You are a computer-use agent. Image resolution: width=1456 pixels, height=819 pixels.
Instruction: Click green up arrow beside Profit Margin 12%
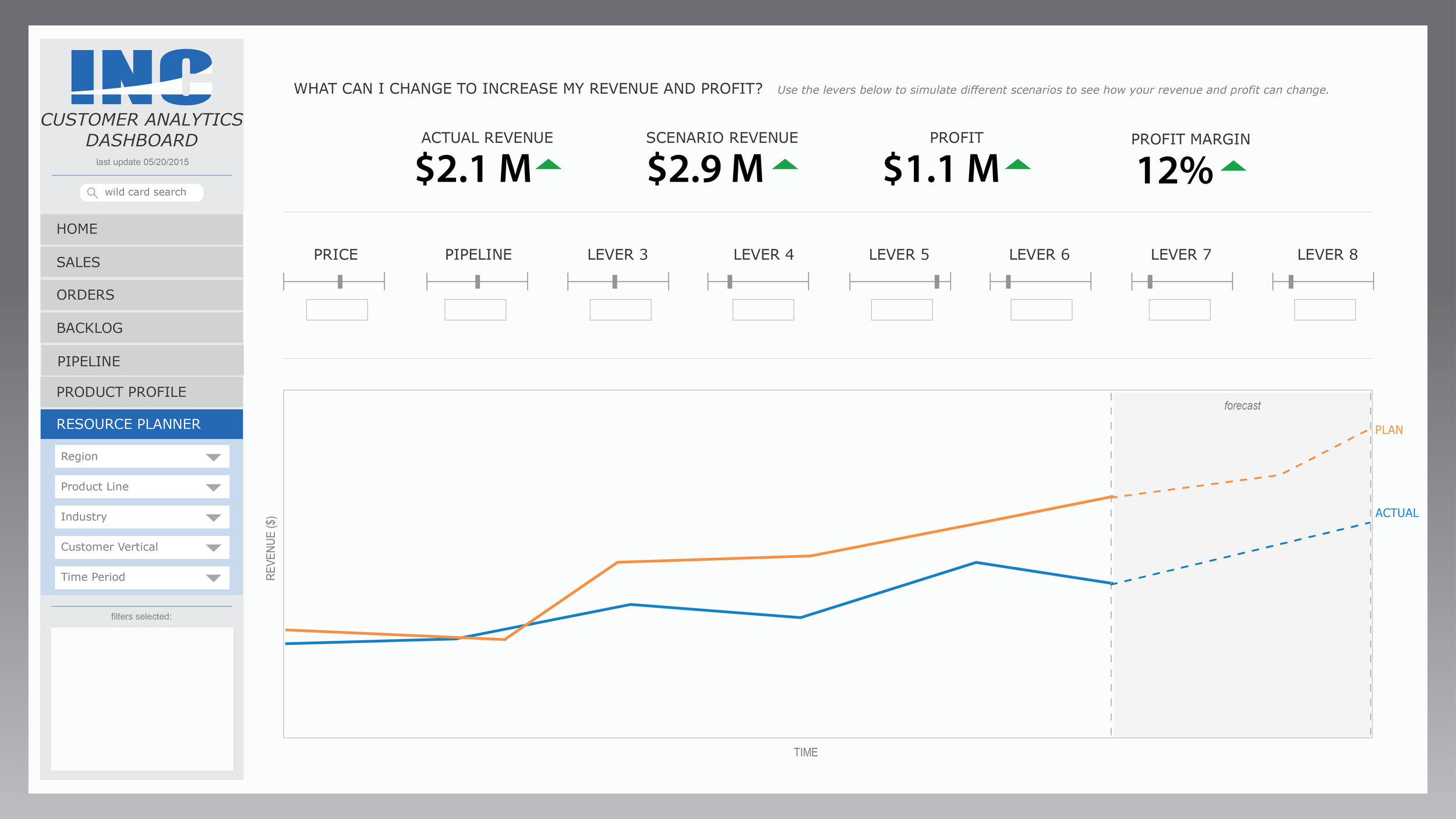1233,166
